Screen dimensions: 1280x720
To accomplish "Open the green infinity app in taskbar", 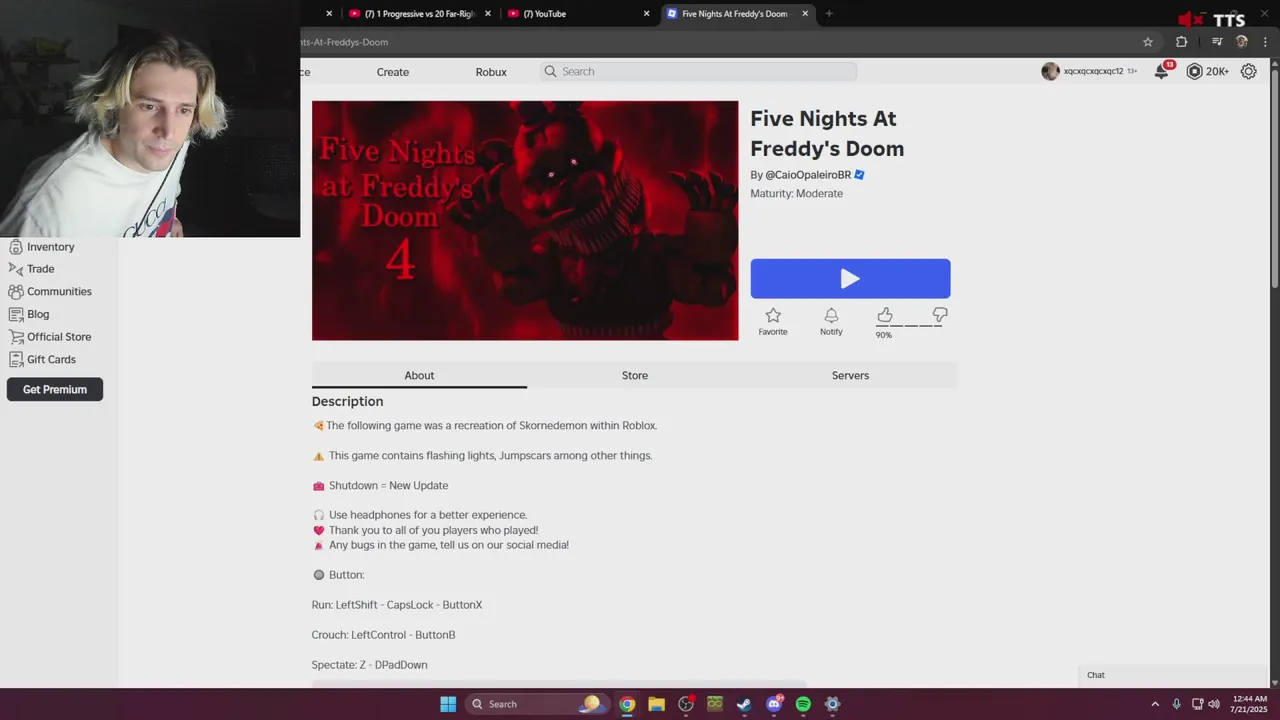I will click(x=715, y=704).
